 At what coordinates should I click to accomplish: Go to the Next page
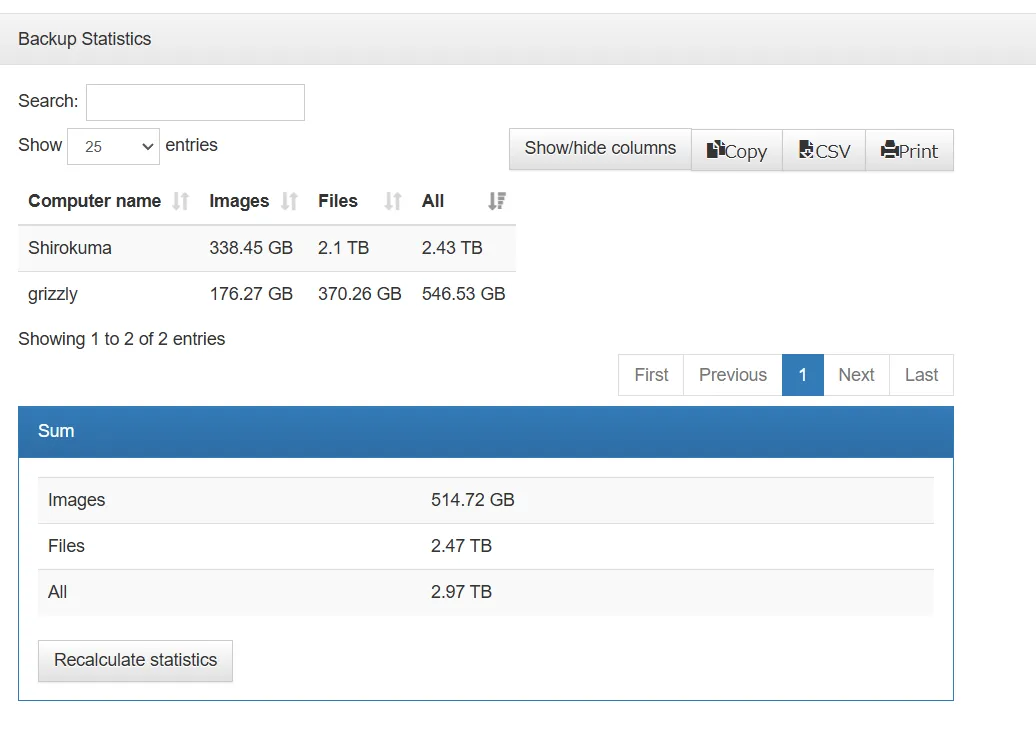pyautogui.click(x=856, y=375)
